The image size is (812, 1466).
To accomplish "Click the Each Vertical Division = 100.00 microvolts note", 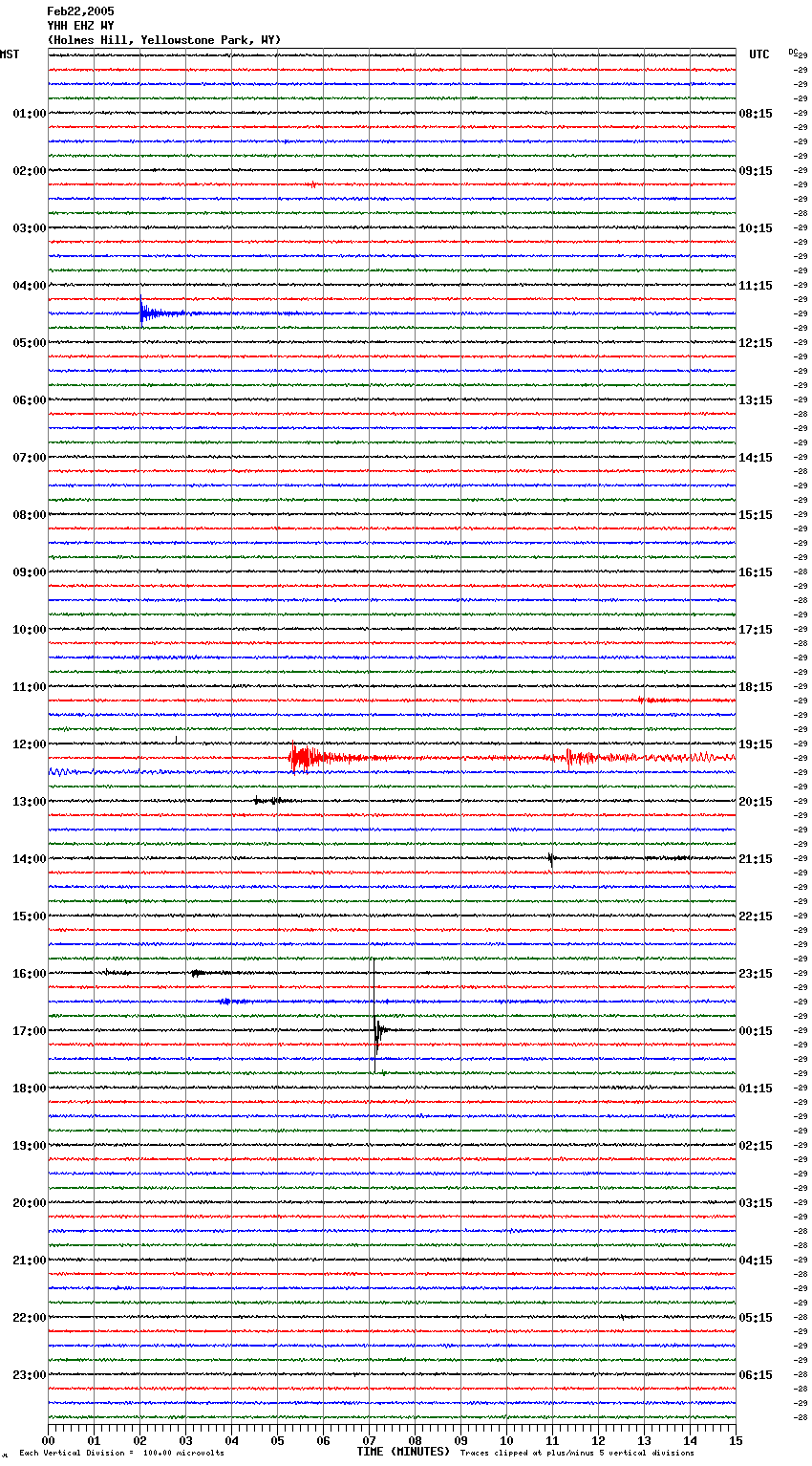I will coord(121,1454).
